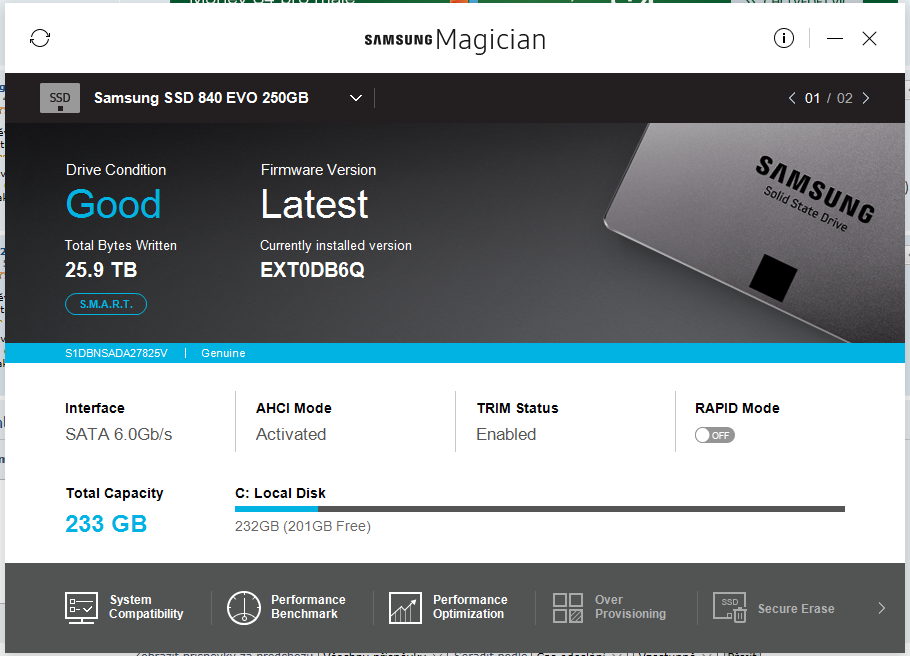Show more features with bottom right arrow
Viewport: 910px width, 656px height.
pyautogui.click(x=881, y=608)
